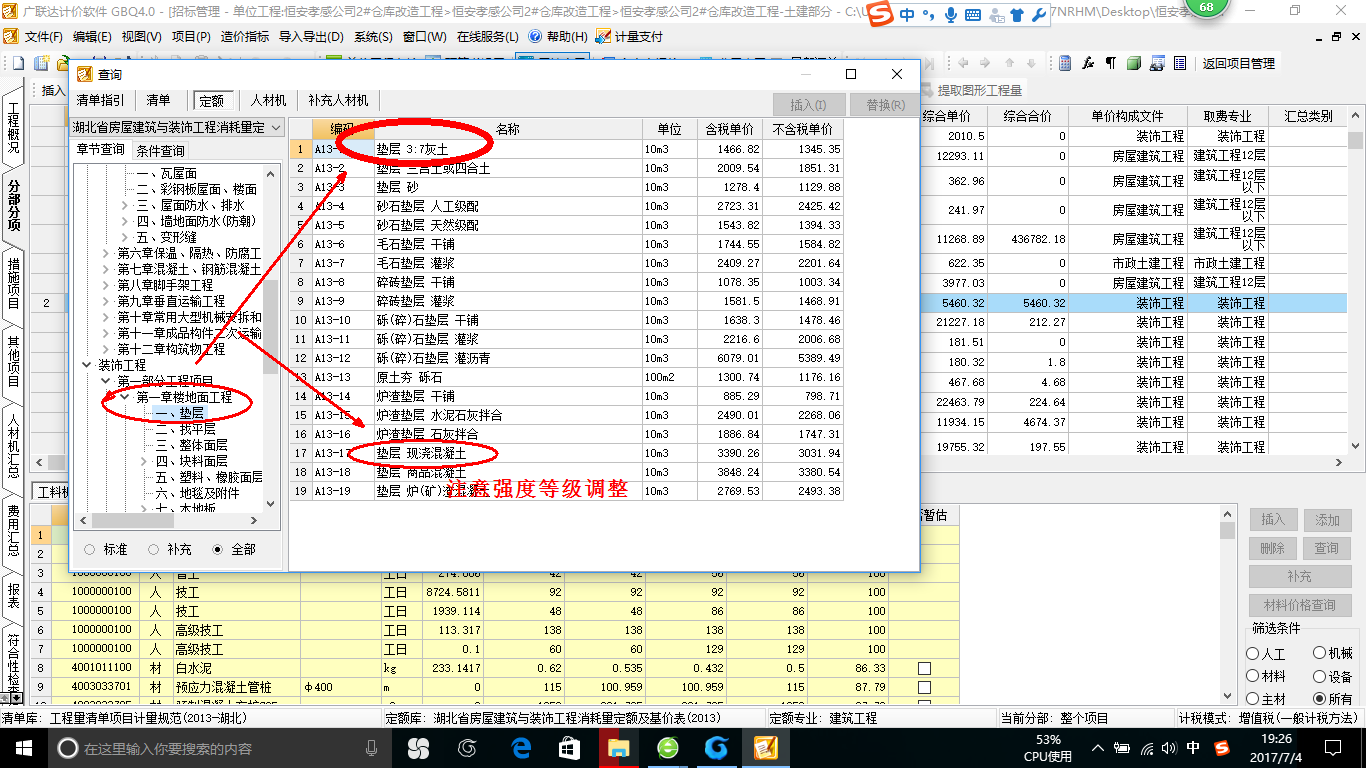This screenshot has height=768, width=1366.
Task: Open the 导入导出(D) menu
Action: 311,36
